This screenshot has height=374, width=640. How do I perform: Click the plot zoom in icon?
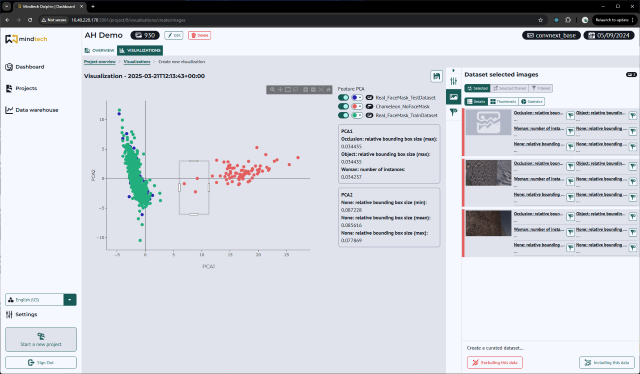point(305,89)
